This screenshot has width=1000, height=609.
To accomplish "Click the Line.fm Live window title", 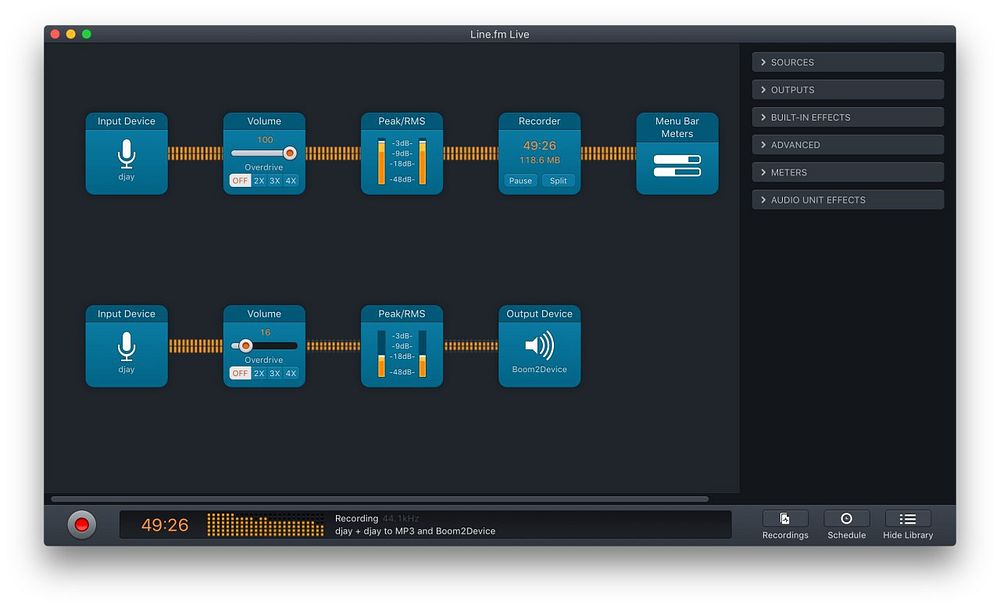I will point(499,34).
